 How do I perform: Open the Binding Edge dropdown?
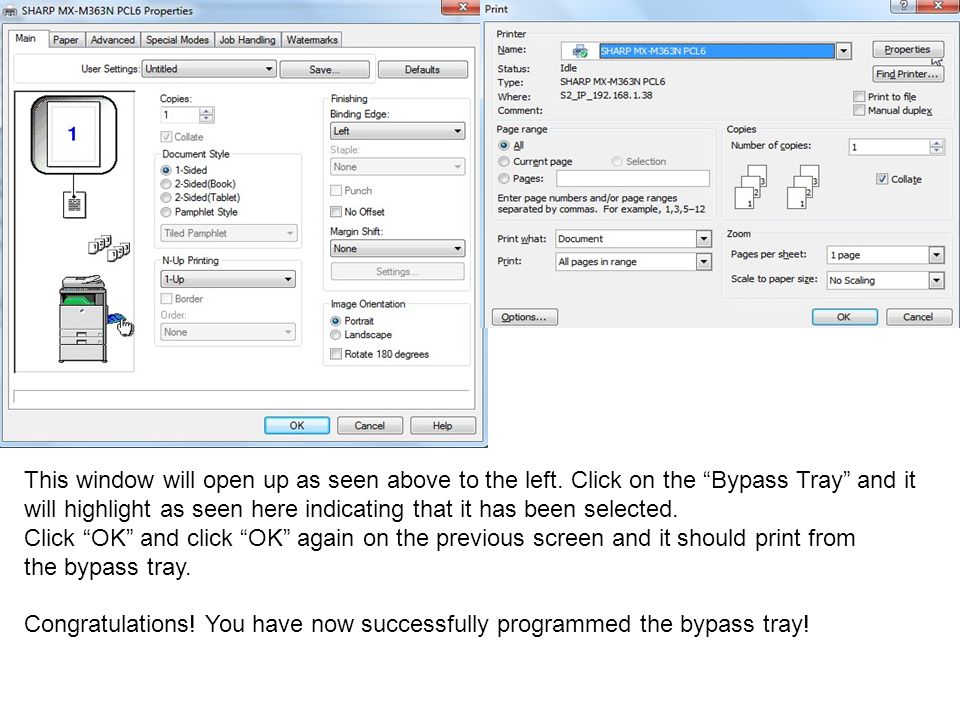coord(397,131)
